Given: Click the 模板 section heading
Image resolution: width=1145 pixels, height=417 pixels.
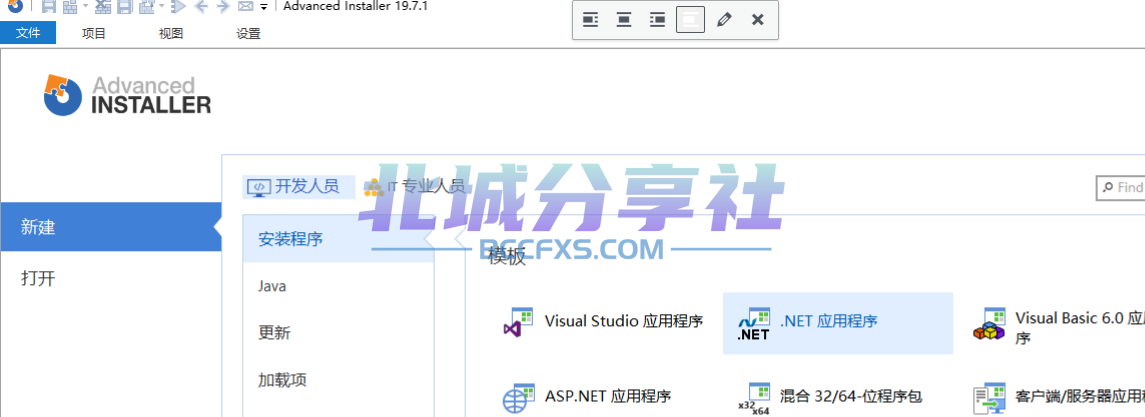Looking at the screenshot, I should tap(506, 256).
